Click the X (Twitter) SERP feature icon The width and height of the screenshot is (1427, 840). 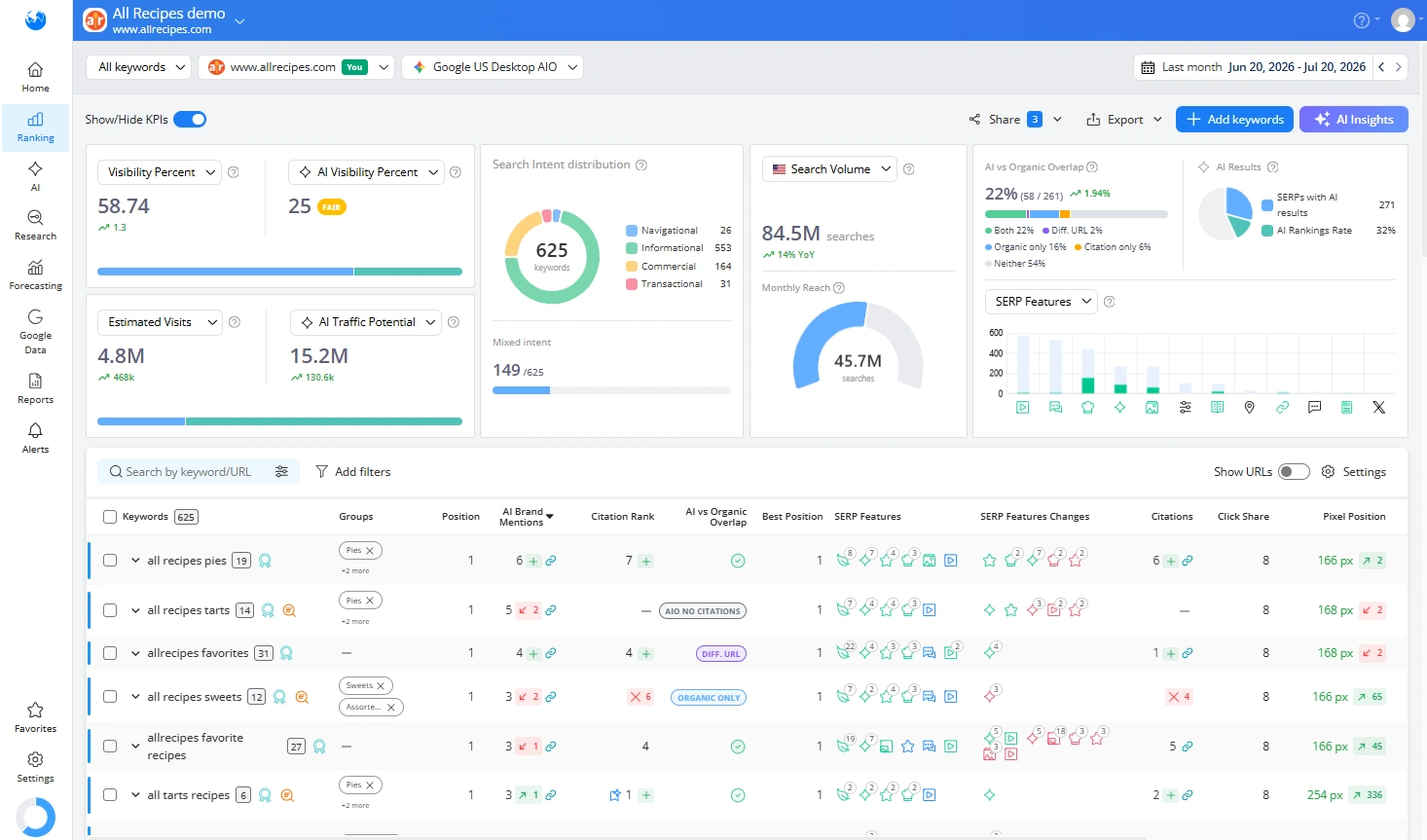click(x=1379, y=408)
